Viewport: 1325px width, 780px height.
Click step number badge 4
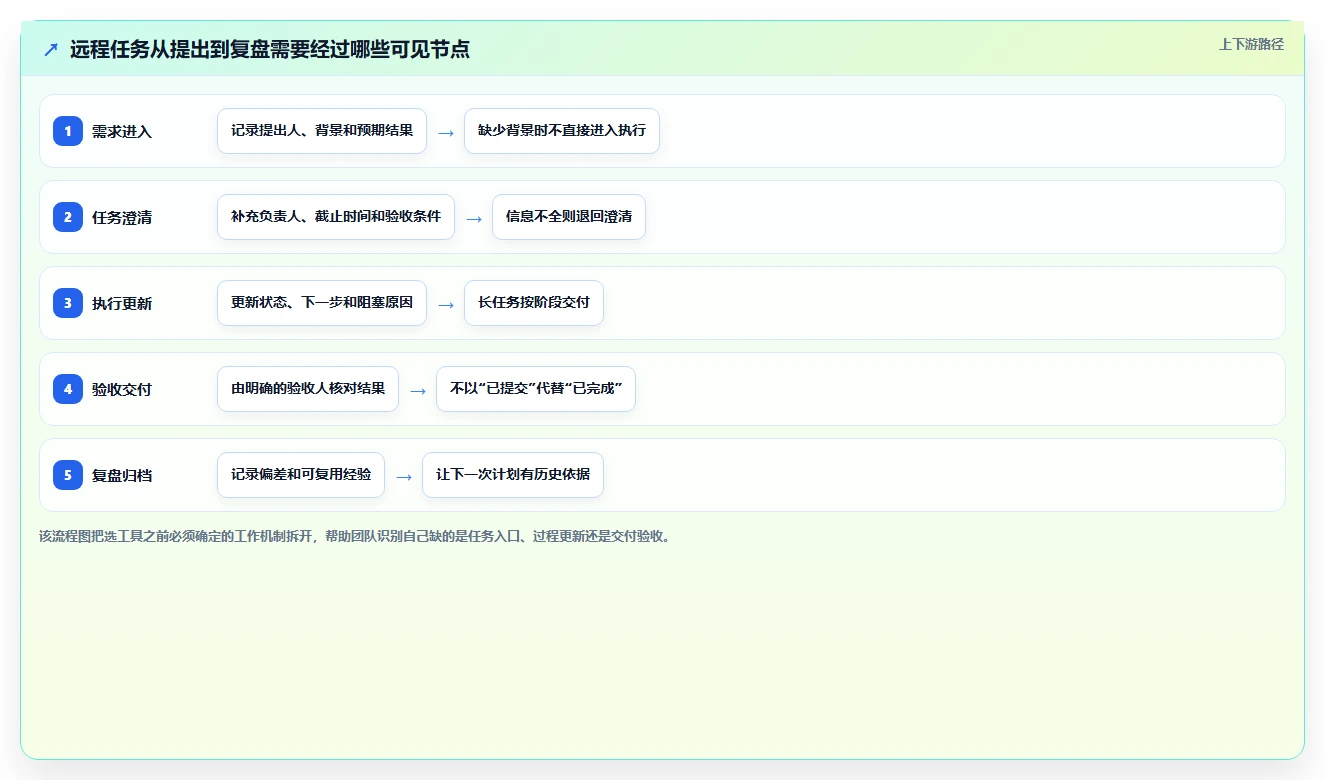[68, 389]
